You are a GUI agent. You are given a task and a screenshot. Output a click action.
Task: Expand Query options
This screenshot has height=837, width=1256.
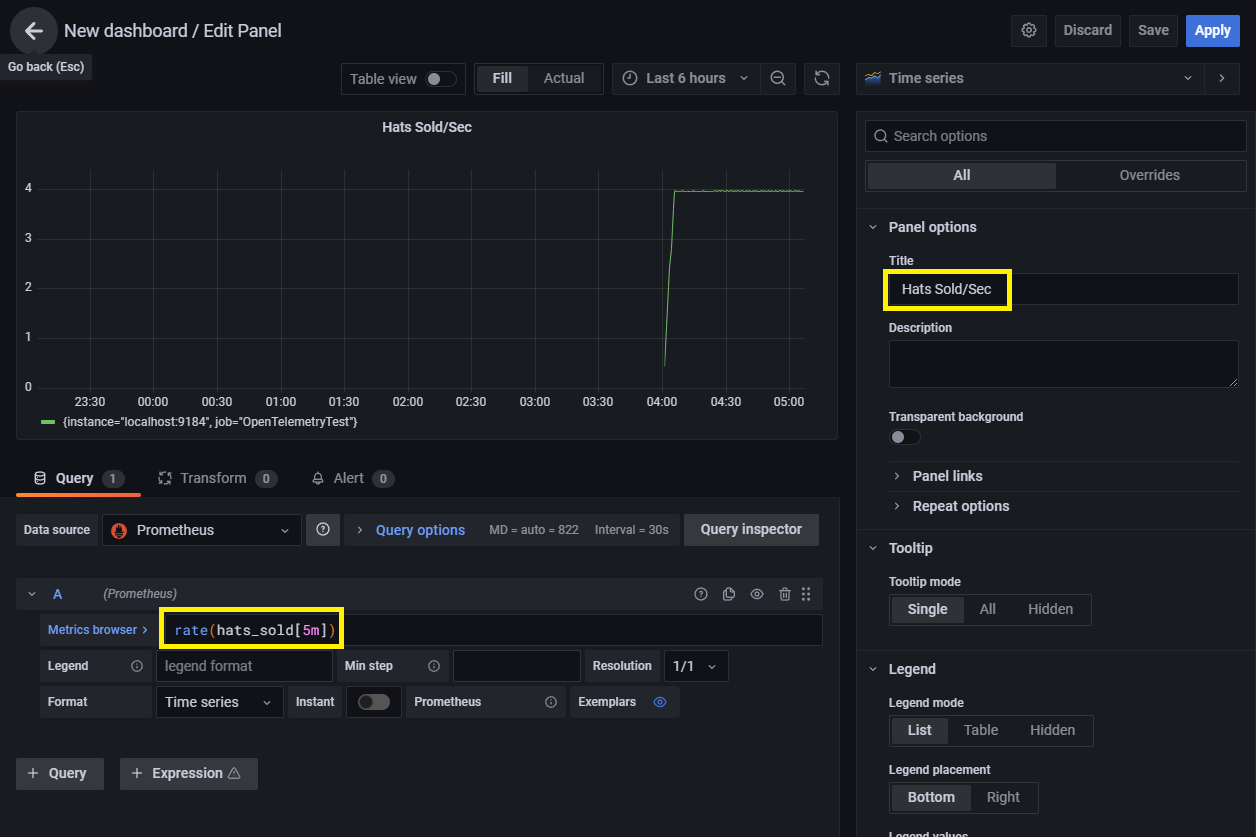(410, 529)
